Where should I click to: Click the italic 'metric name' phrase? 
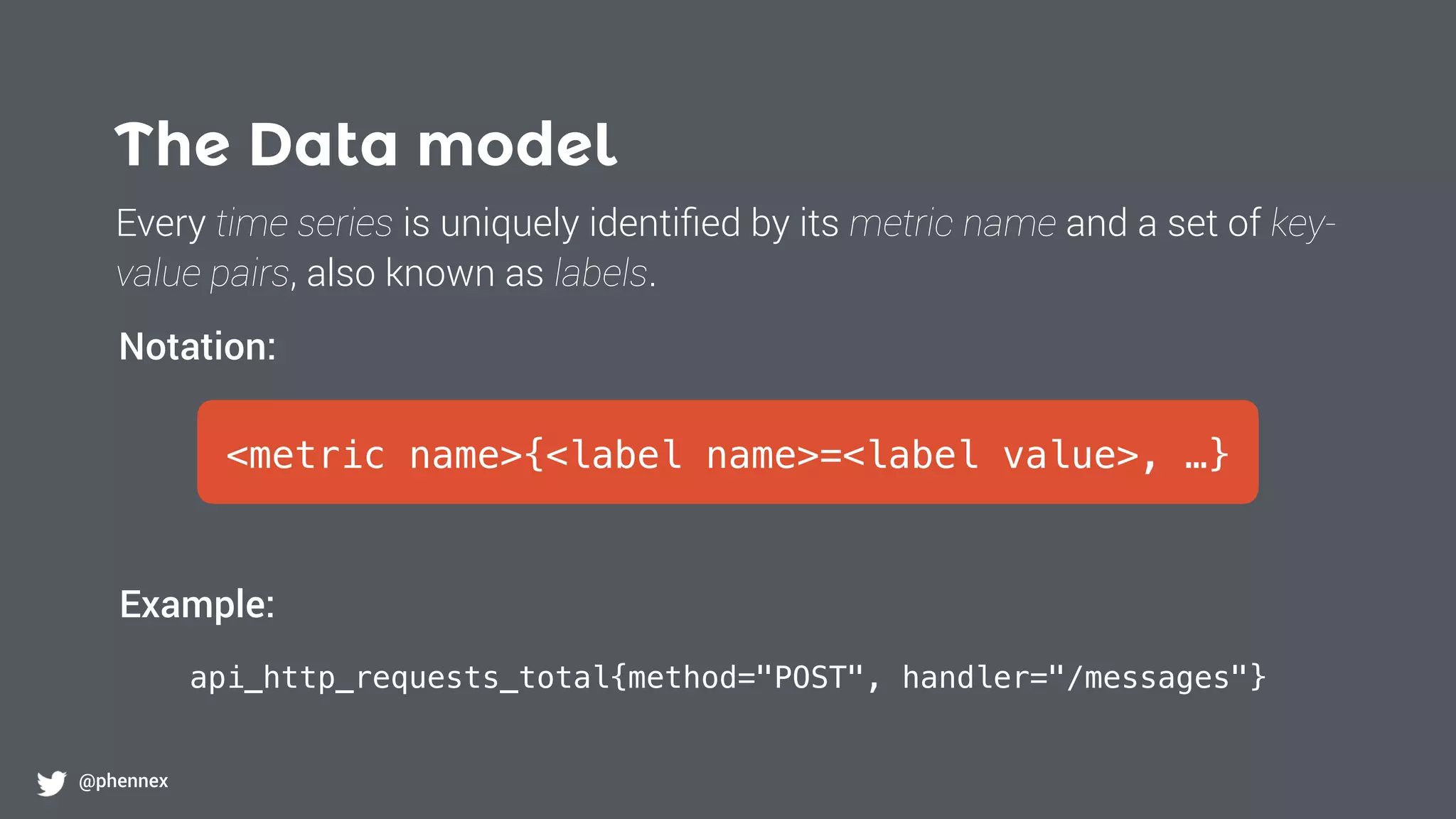953,223
